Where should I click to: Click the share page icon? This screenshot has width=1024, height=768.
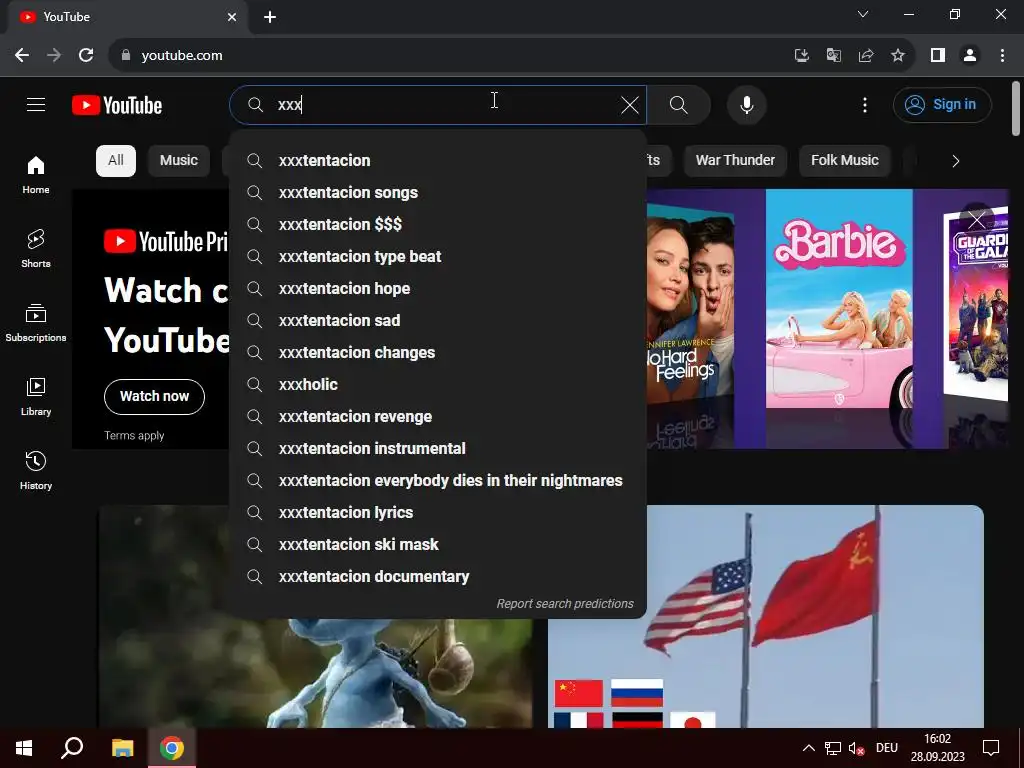pos(866,56)
